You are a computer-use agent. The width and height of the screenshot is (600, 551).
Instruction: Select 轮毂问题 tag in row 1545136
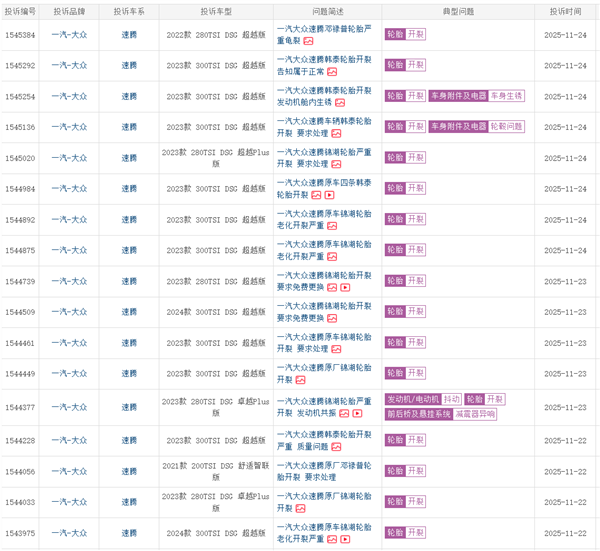click(506, 127)
